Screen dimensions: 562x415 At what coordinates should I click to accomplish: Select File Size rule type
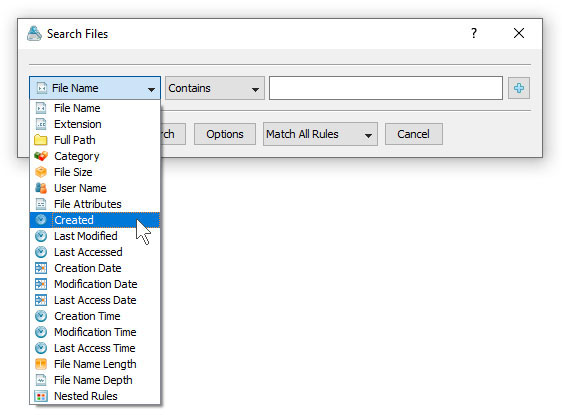click(x=95, y=172)
